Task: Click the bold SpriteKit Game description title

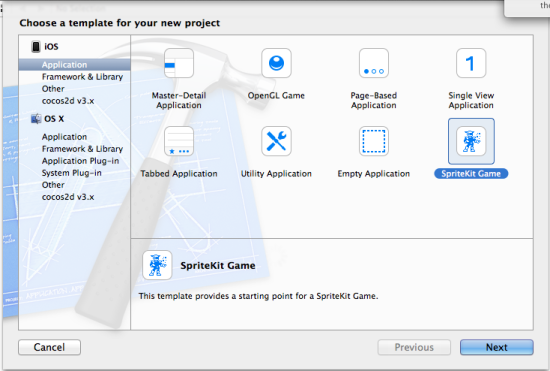Action: pyautogui.click(x=218, y=265)
